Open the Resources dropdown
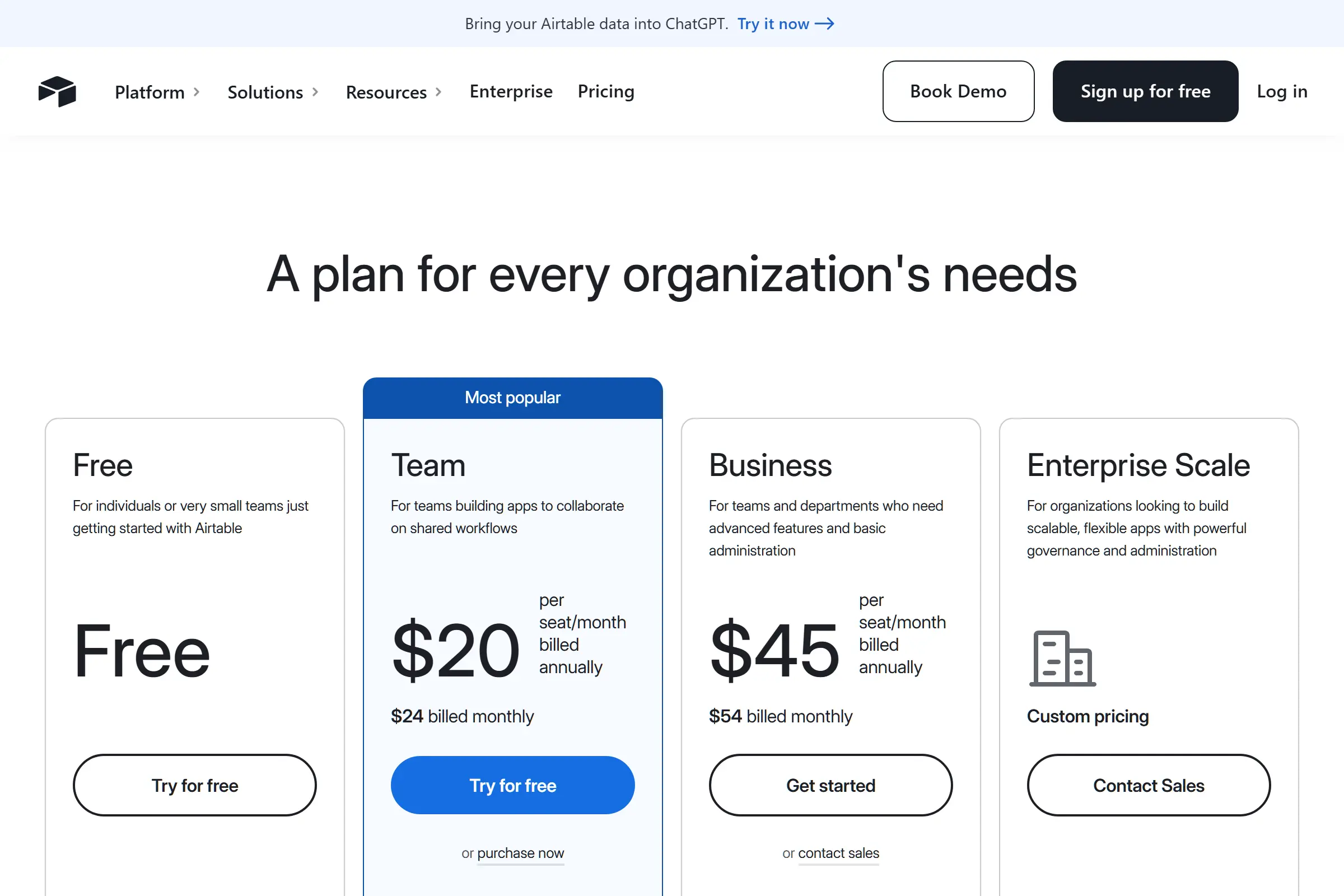This screenshot has height=896, width=1344. 386,91
